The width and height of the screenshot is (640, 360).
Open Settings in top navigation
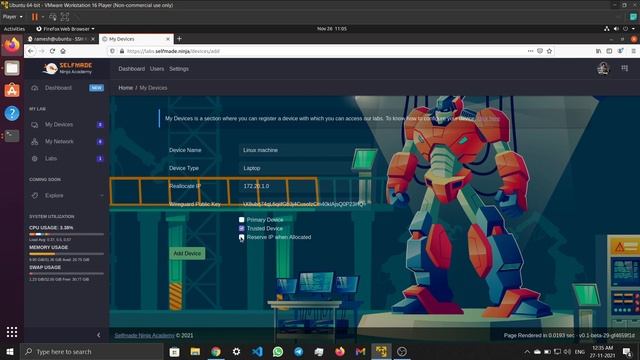179,69
